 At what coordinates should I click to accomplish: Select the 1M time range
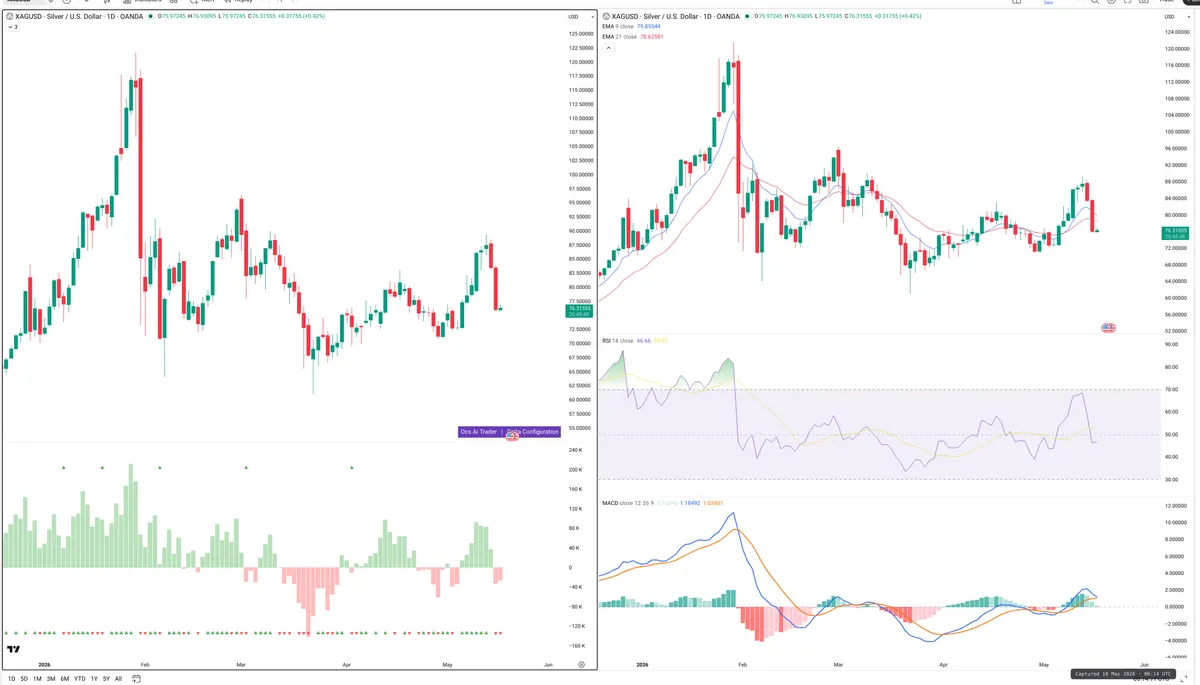pos(38,678)
